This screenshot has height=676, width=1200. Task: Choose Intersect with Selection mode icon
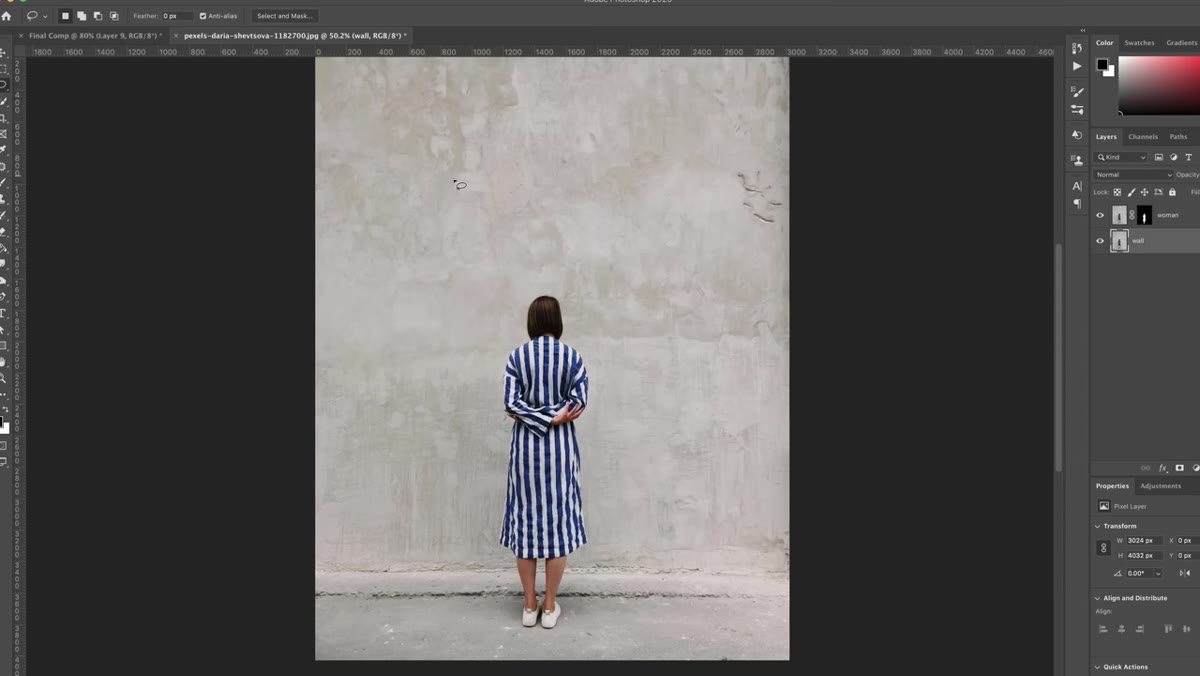coord(114,16)
